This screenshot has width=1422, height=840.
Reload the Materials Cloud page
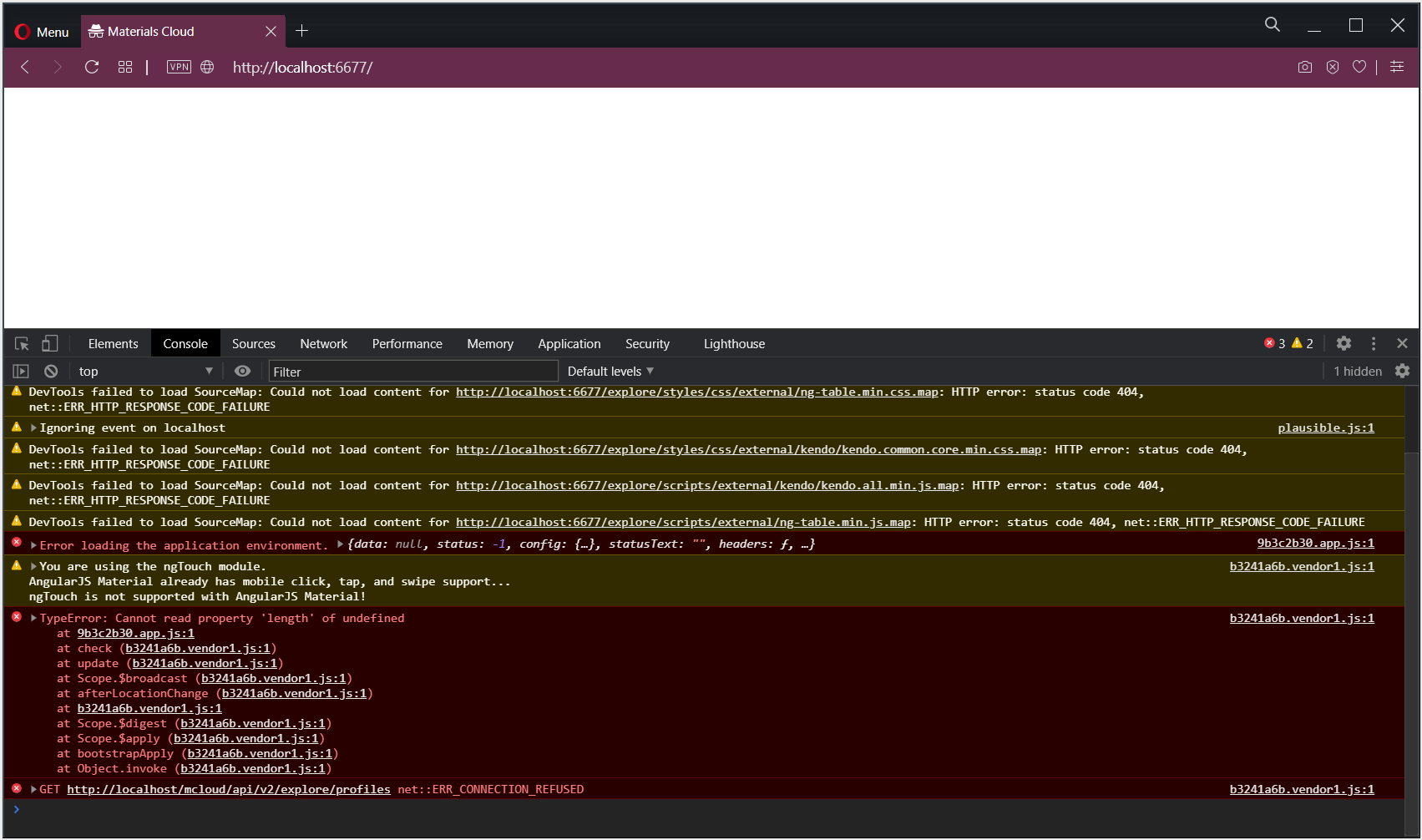point(92,67)
